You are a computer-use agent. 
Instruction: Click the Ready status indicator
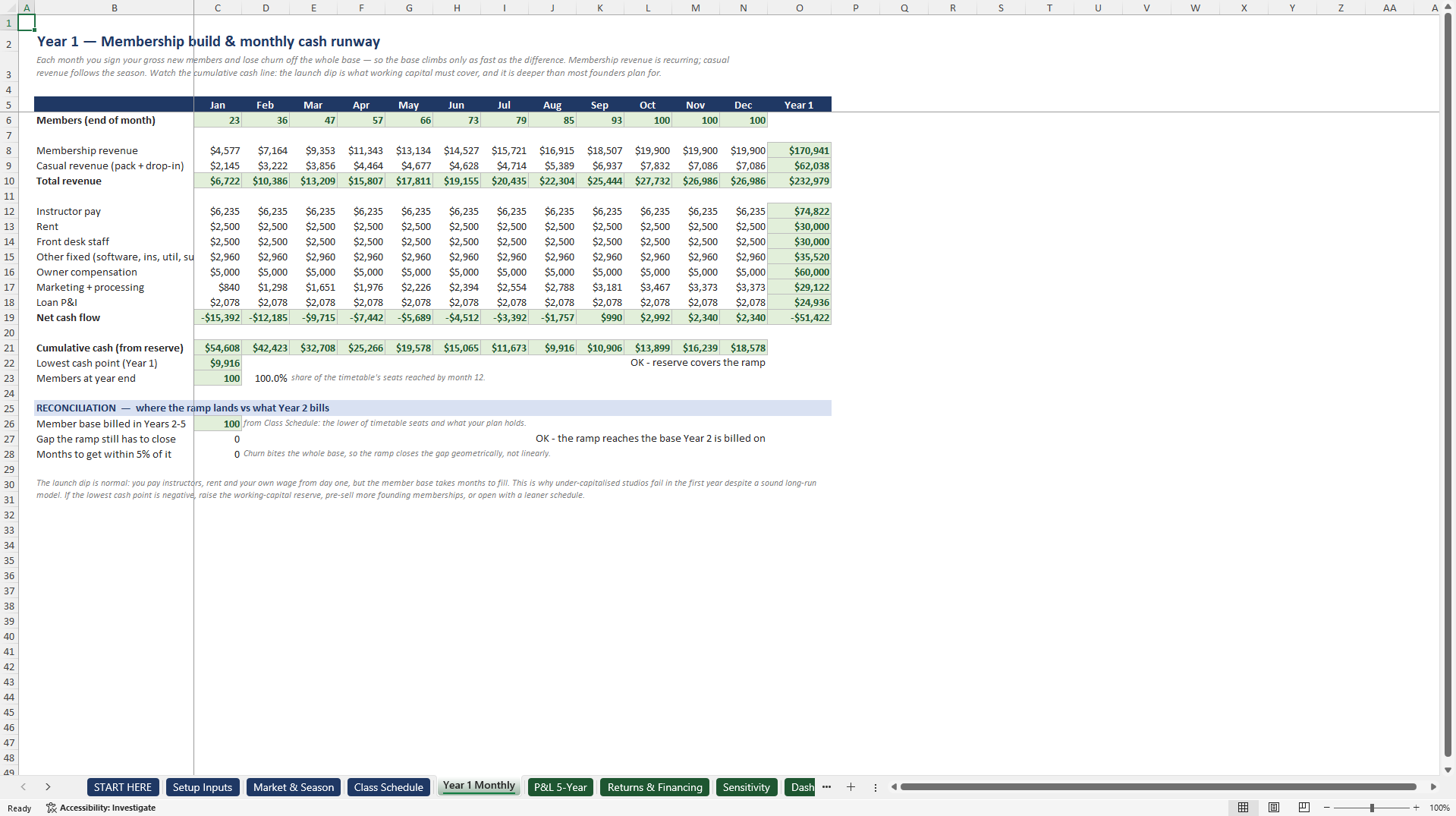(20, 808)
